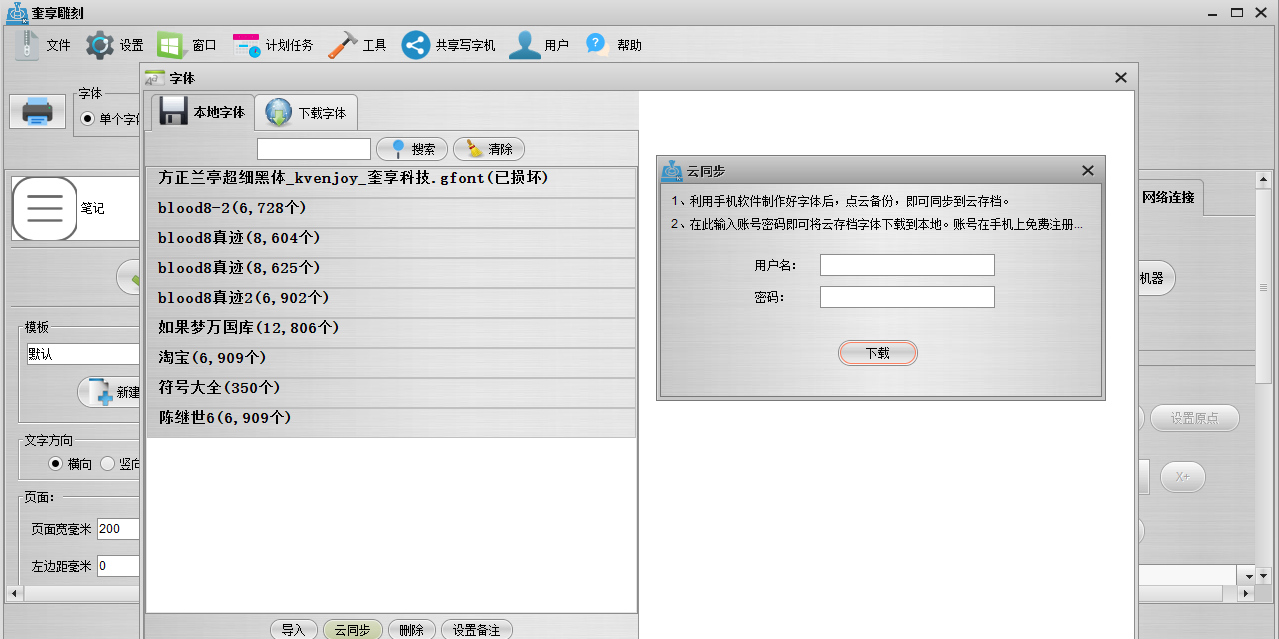Click the 用户名 input field
The image size is (1279, 639).
pos(907,265)
